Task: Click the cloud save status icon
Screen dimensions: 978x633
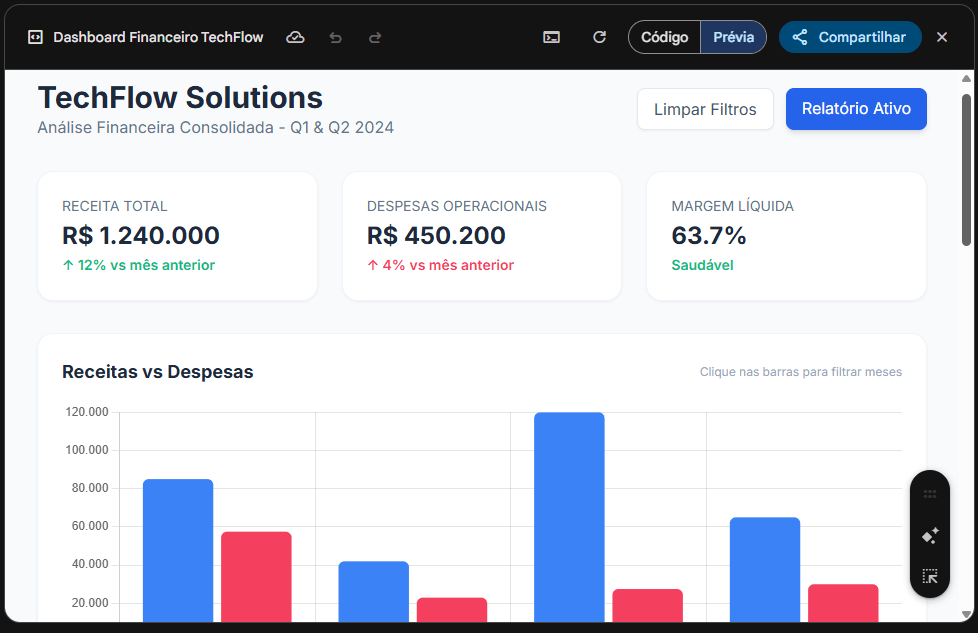Action: (295, 37)
